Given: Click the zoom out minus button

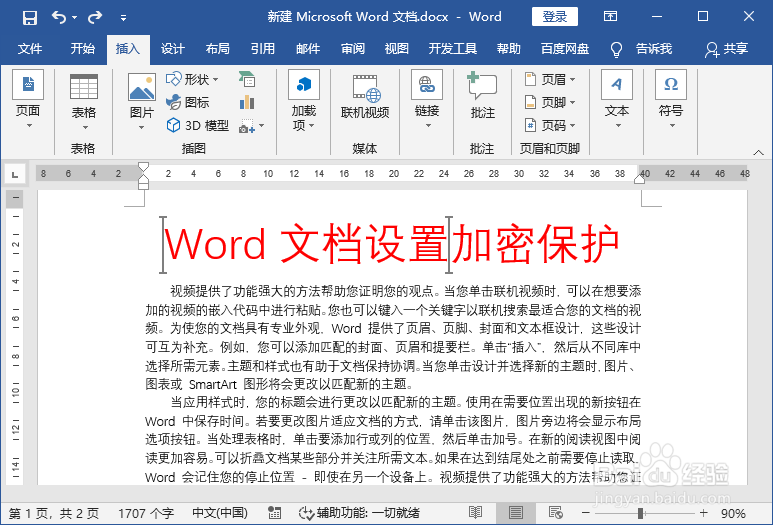Looking at the screenshot, I should click(x=585, y=513).
